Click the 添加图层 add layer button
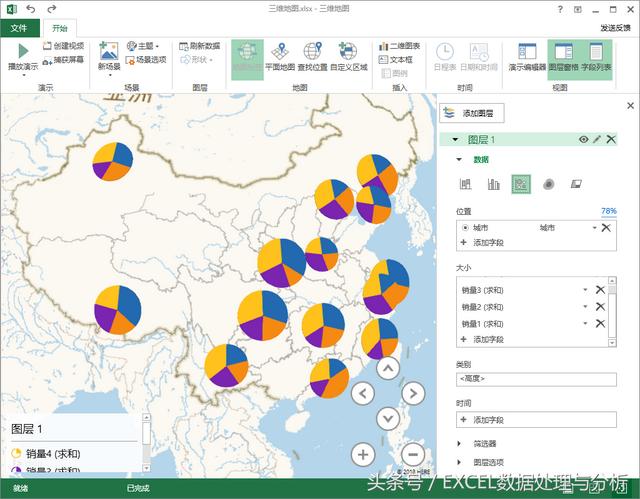 [473, 113]
